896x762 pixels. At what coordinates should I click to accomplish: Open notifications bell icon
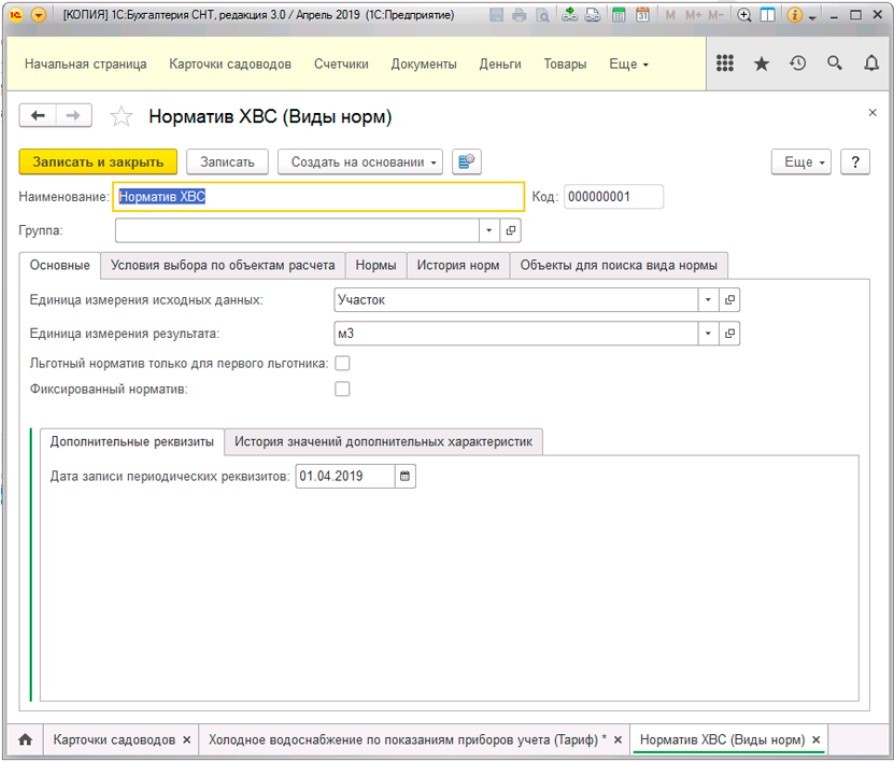coord(870,63)
